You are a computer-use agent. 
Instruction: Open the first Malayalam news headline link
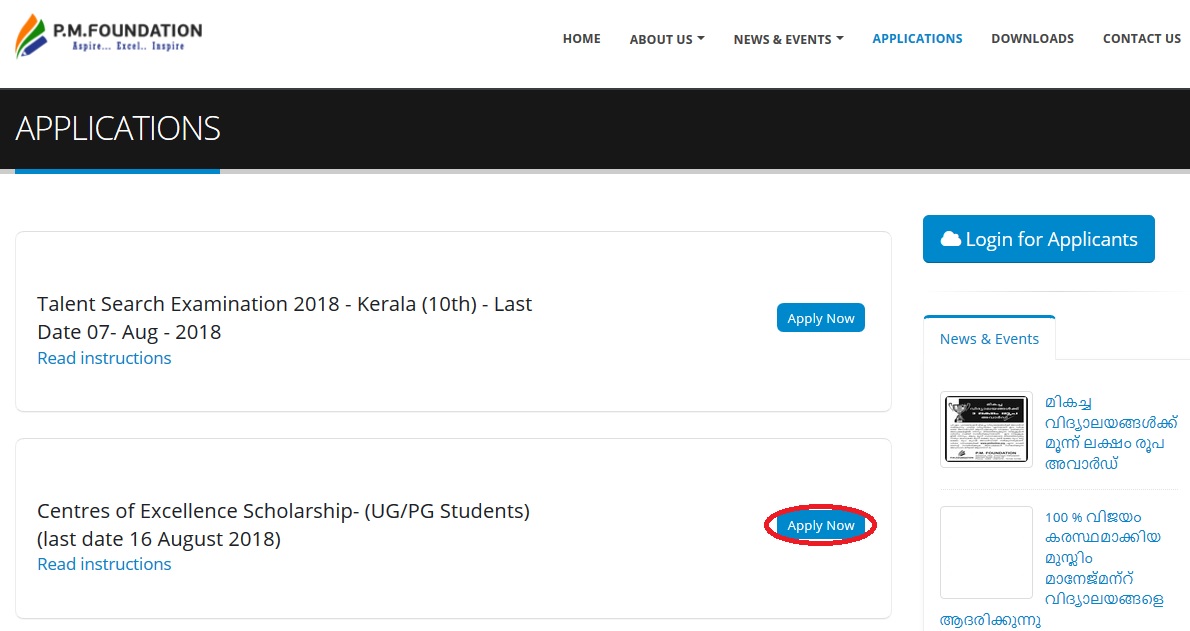click(1110, 432)
